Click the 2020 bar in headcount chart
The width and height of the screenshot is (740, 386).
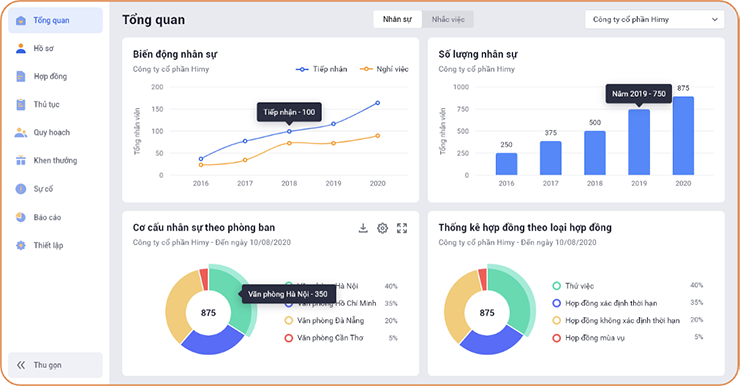pyautogui.click(x=683, y=136)
